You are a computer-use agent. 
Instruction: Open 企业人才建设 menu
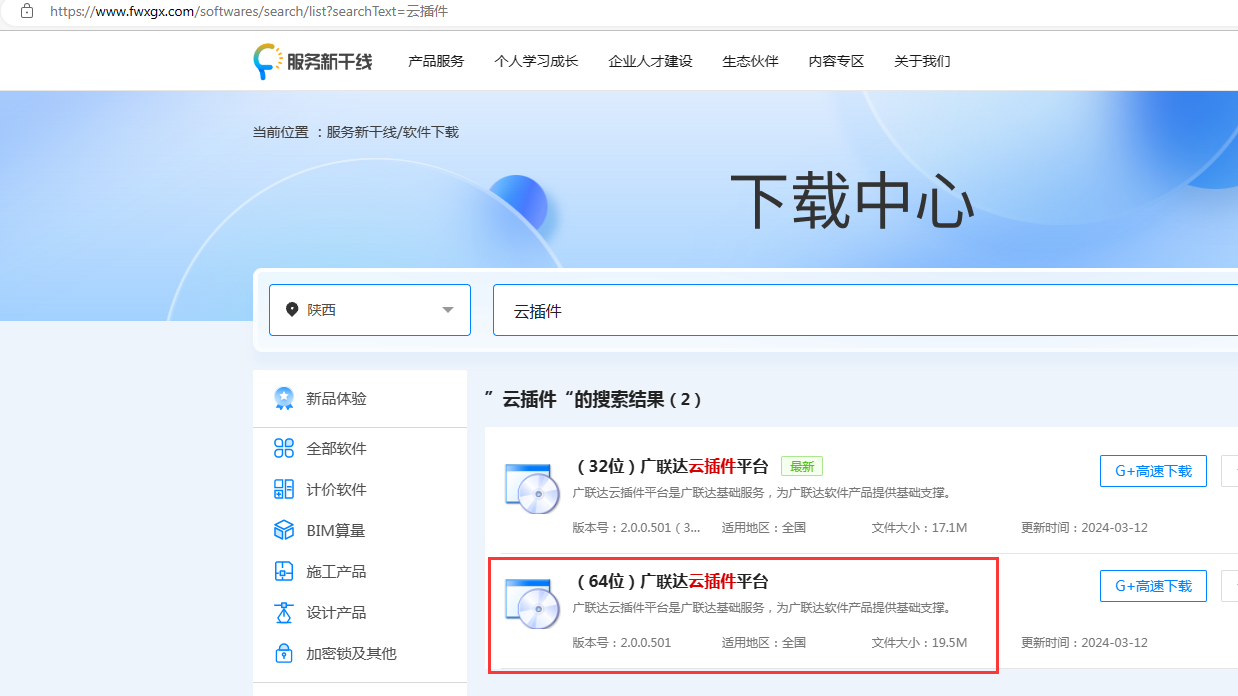click(x=650, y=61)
